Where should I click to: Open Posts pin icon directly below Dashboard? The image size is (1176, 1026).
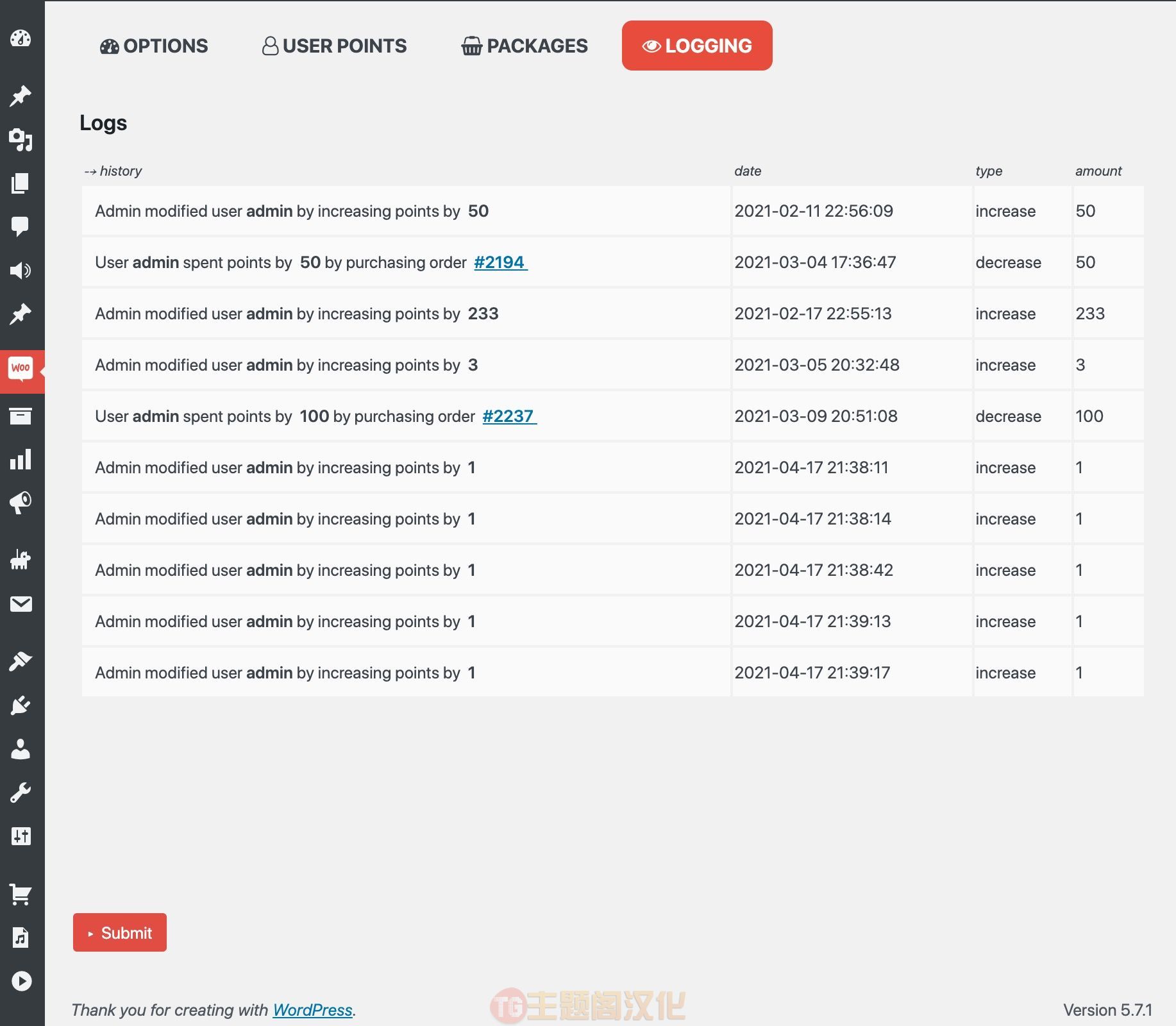click(x=21, y=96)
